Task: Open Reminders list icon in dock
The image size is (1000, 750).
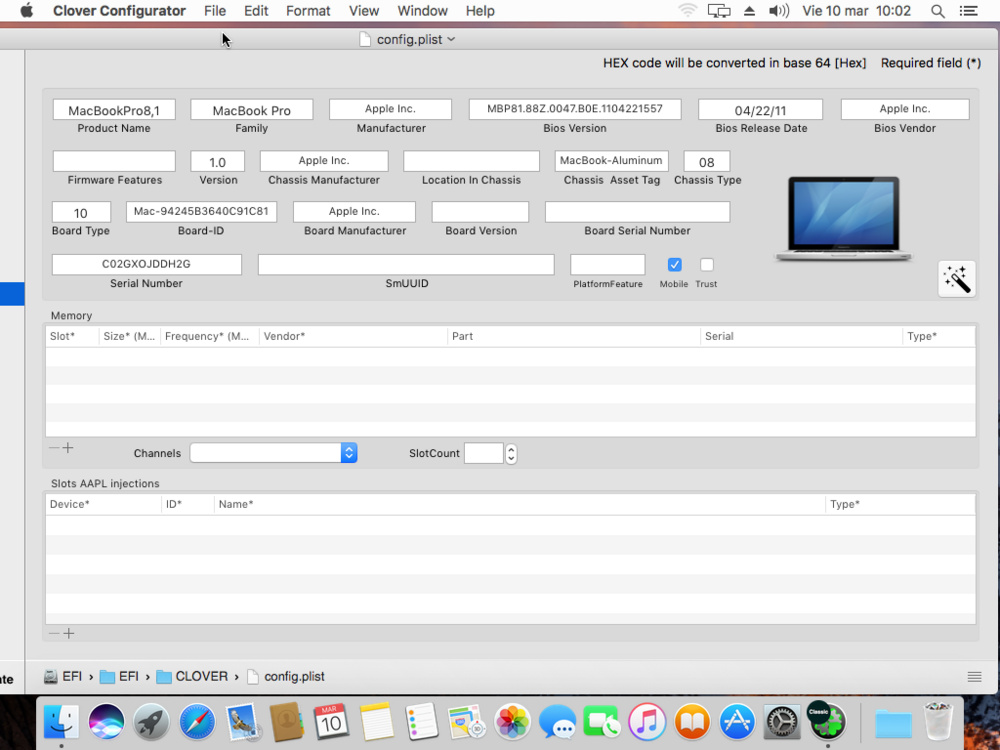Action: [x=422, y=722]
